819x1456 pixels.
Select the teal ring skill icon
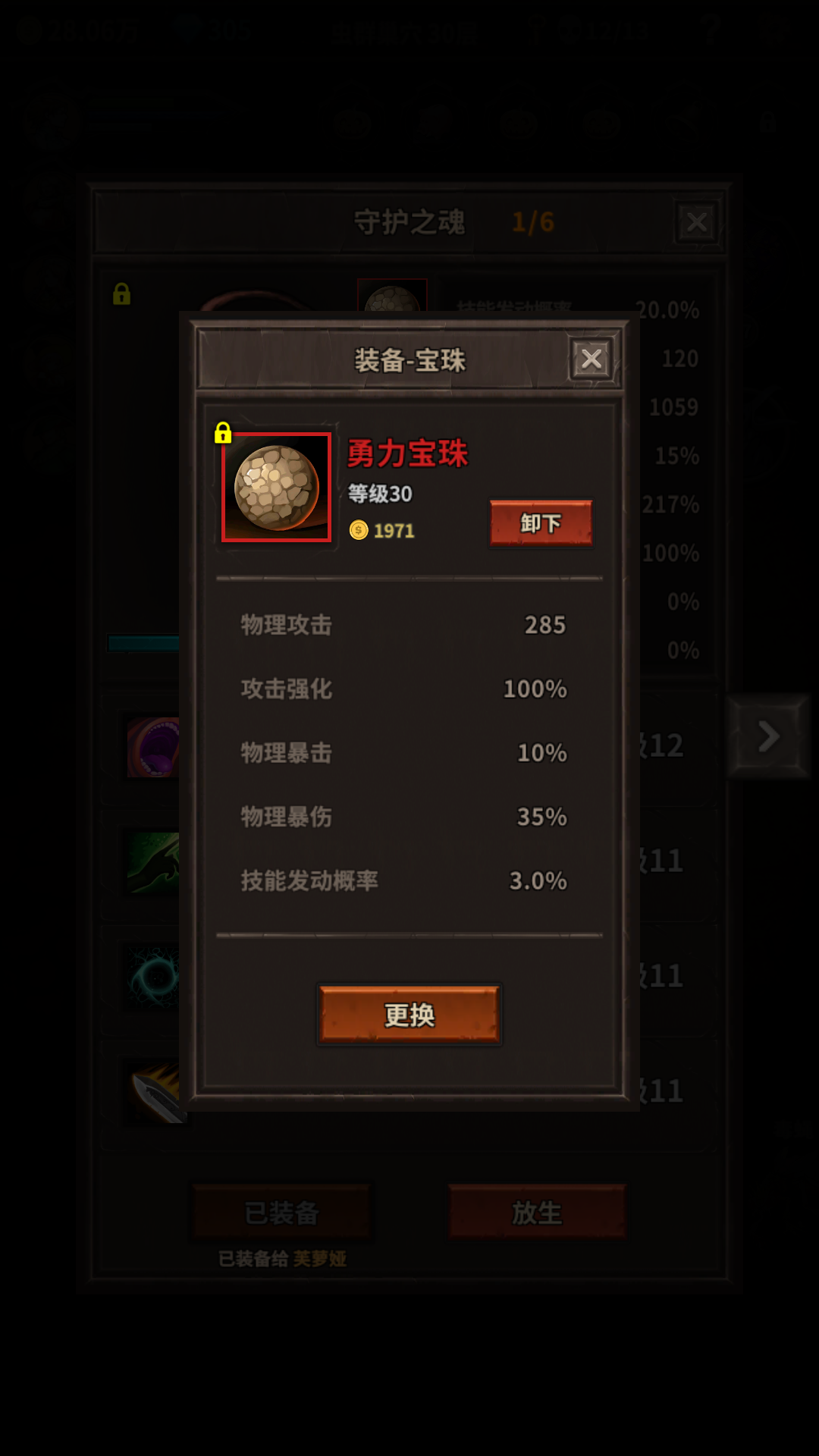pos(154,977)
